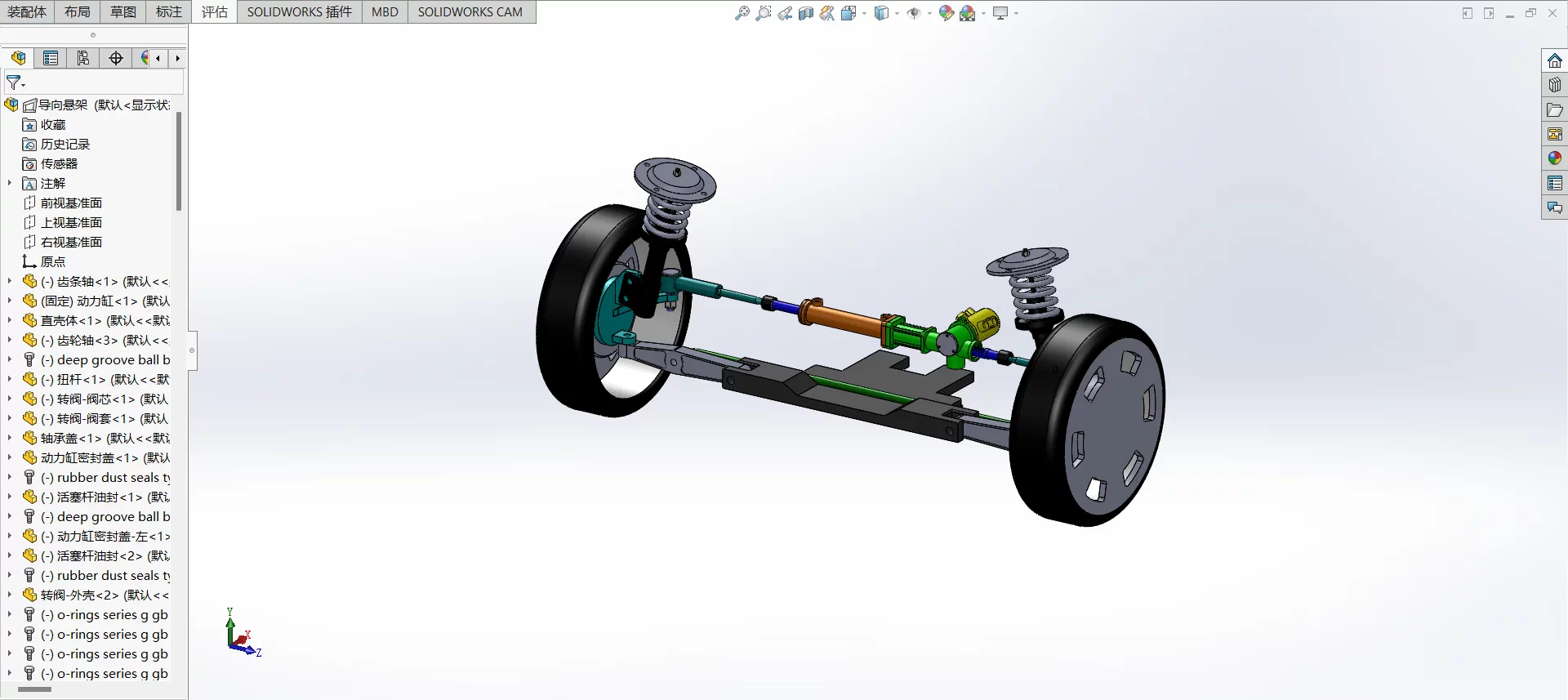Screen dimensions: 1568x700
Task: Open the Custom Properties task pane
Action: coord(1554,183)
